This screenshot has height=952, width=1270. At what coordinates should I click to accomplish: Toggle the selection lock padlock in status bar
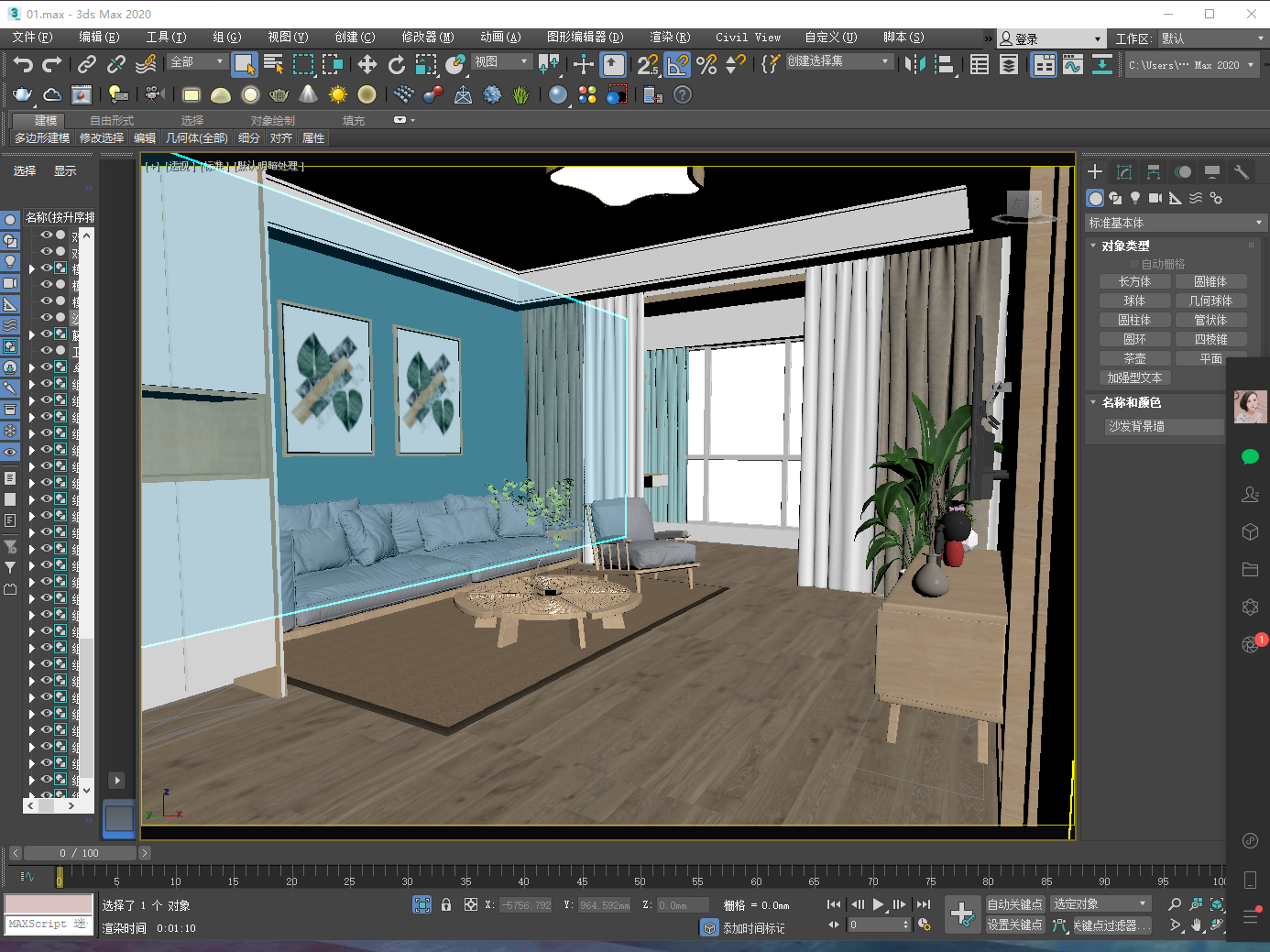pos(446,905)
